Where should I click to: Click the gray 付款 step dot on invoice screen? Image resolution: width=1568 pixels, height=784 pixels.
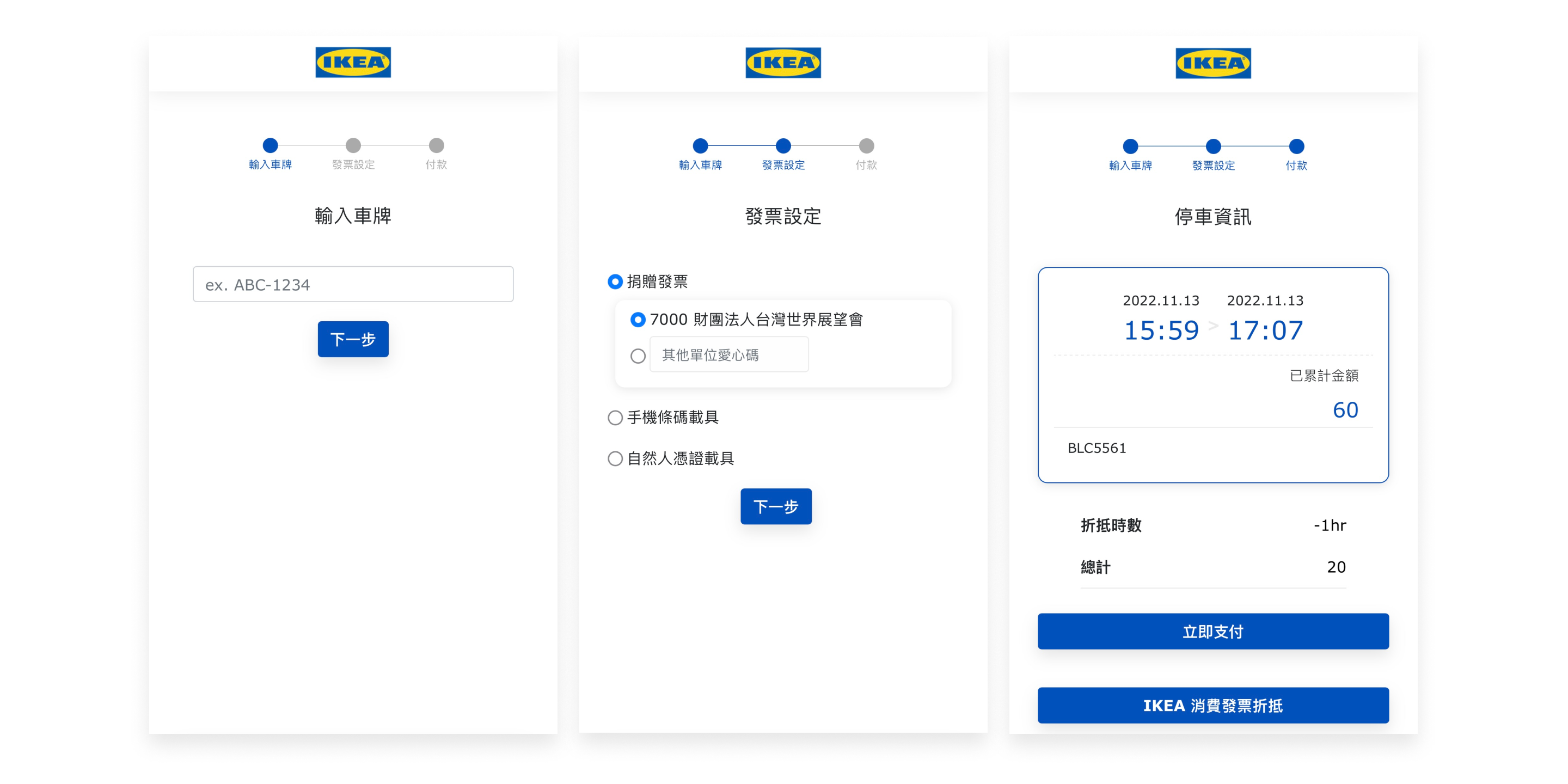coord(866,146)
